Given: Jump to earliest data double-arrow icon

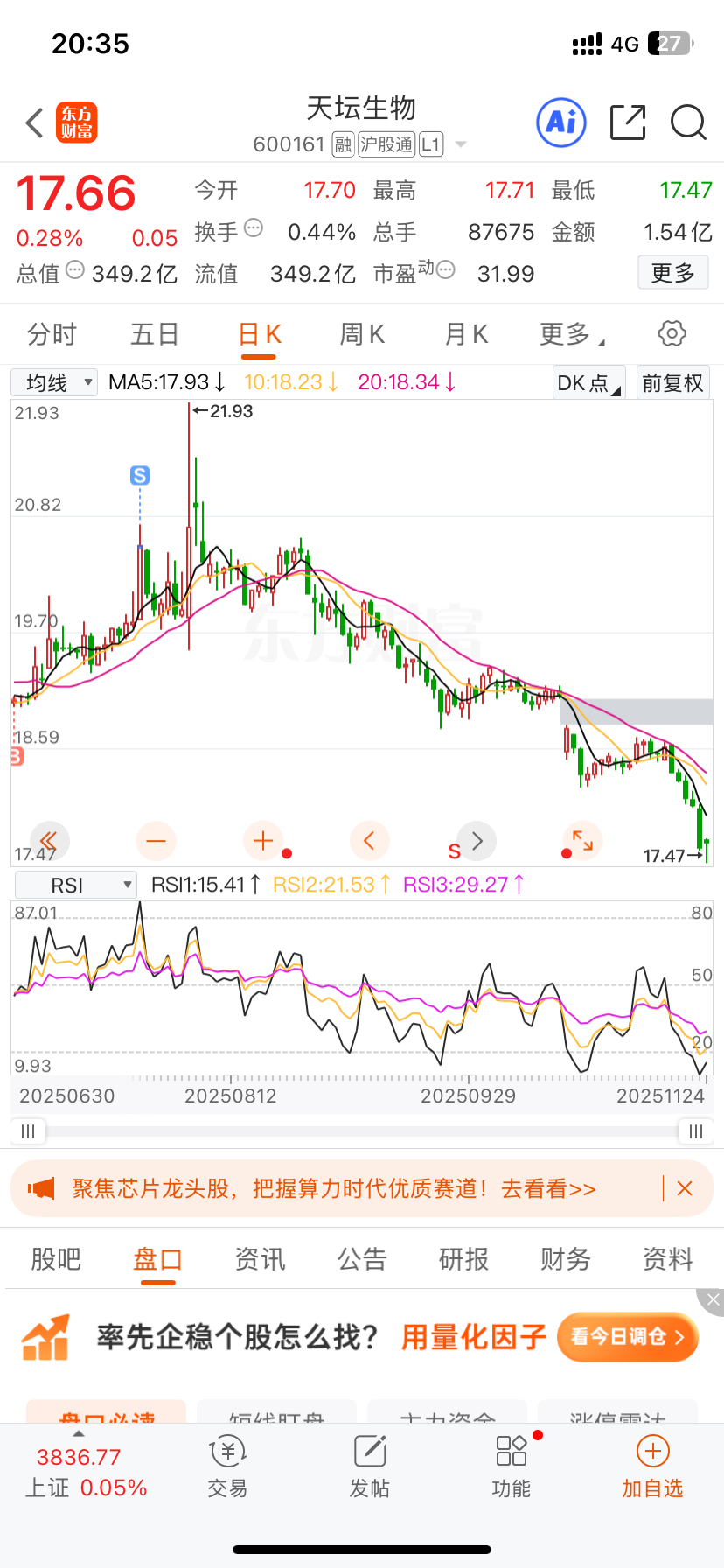Looking at the screenshot, I should [49, 842].
